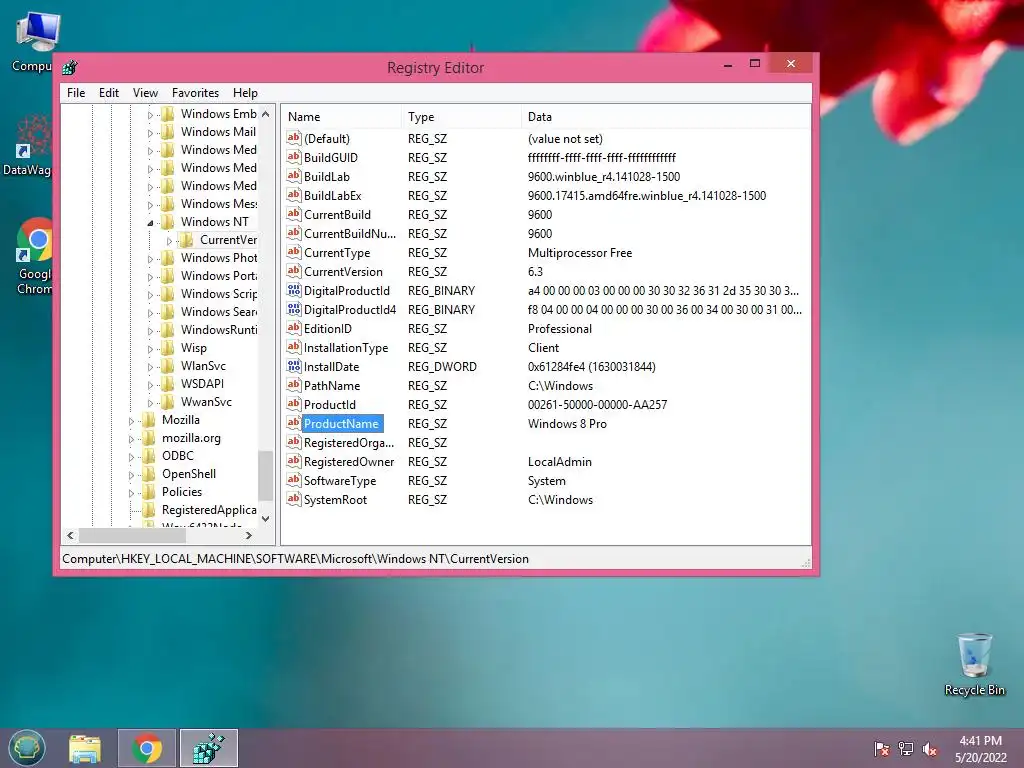This screenshot has height=768, width=1024.
Task: Select the WSDAPI key in tree
Action: pos(202,383)
